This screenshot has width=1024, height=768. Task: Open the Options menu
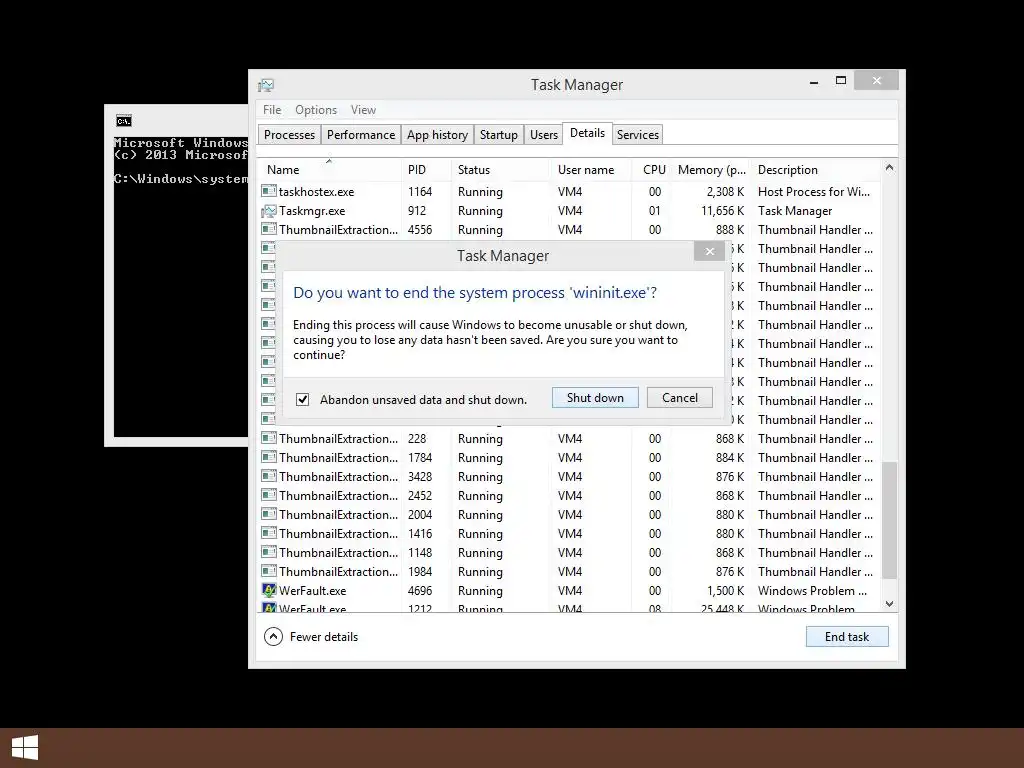pyautogui.click(x=316, y=110)
